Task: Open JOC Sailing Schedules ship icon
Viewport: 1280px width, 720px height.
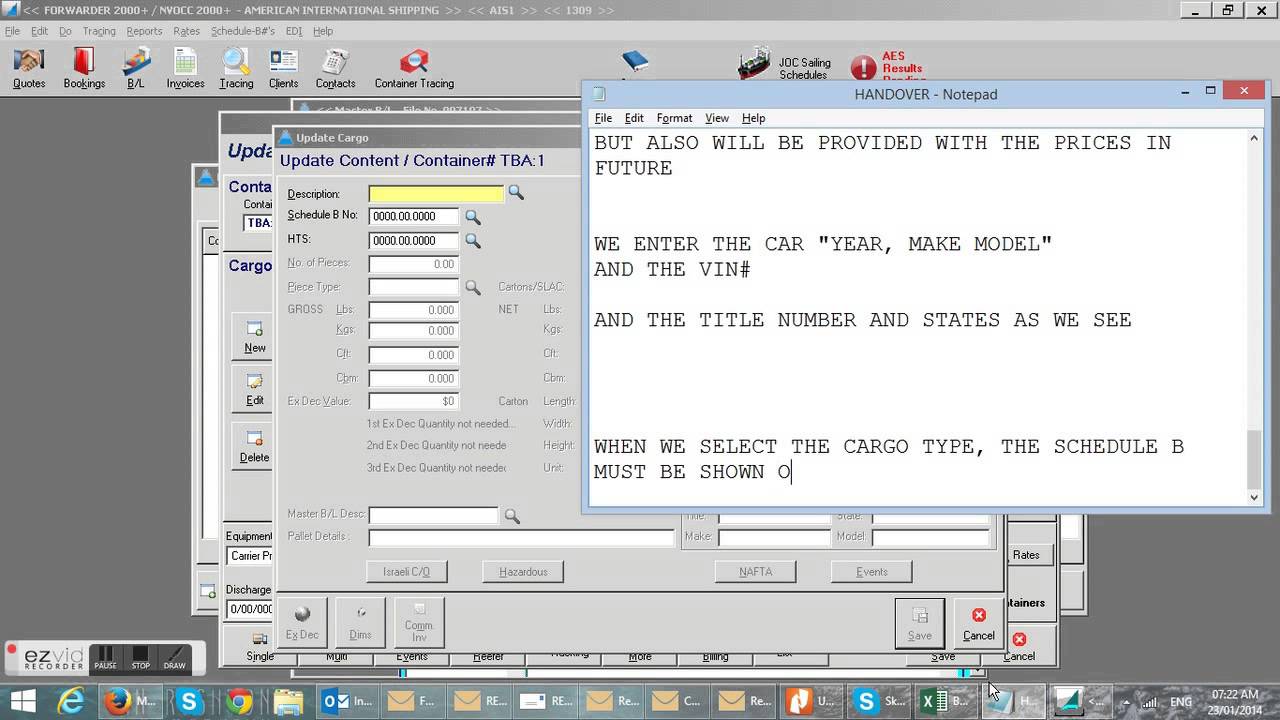Action: (754, 64)
